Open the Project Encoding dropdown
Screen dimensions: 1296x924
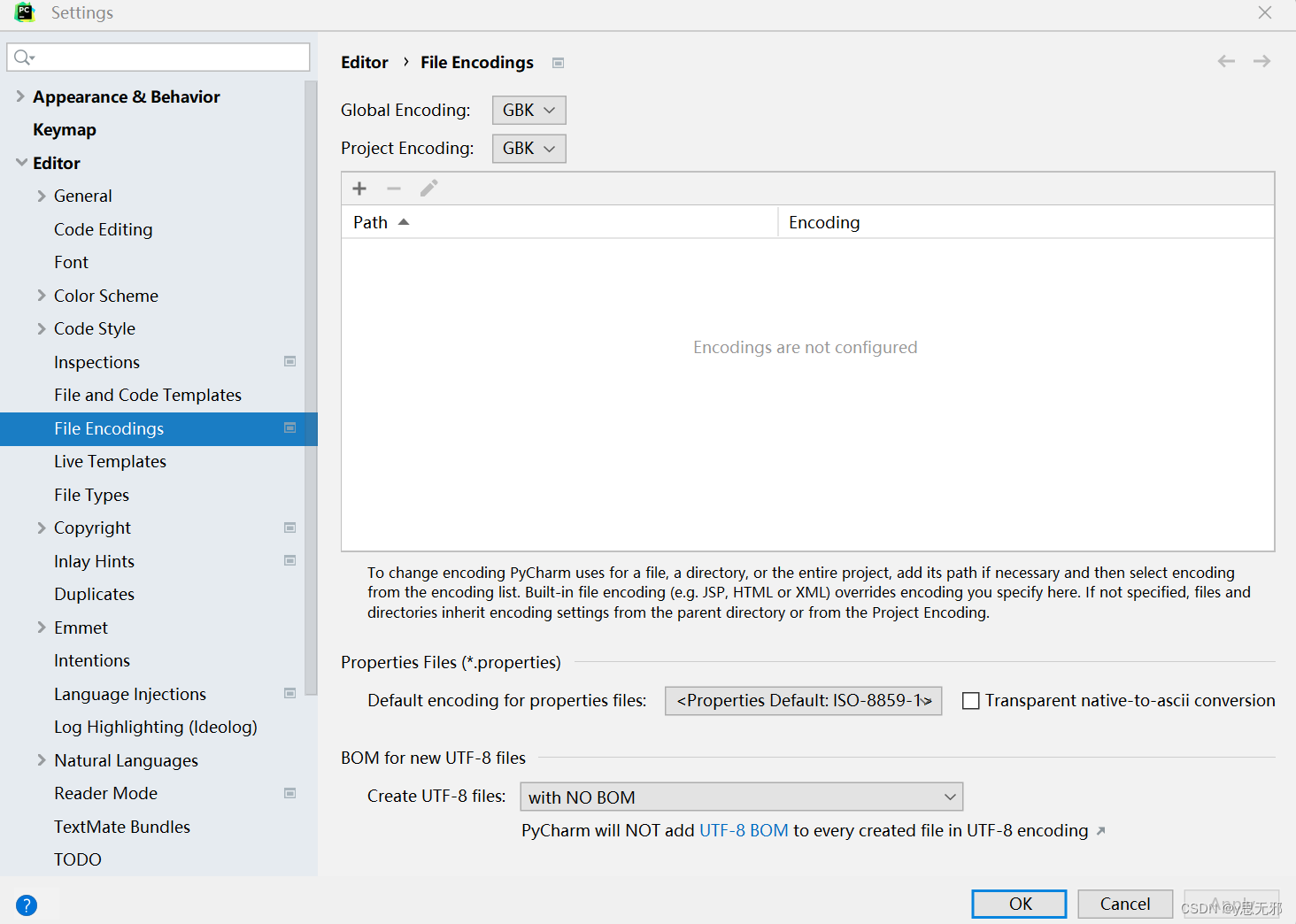(528, 148)
